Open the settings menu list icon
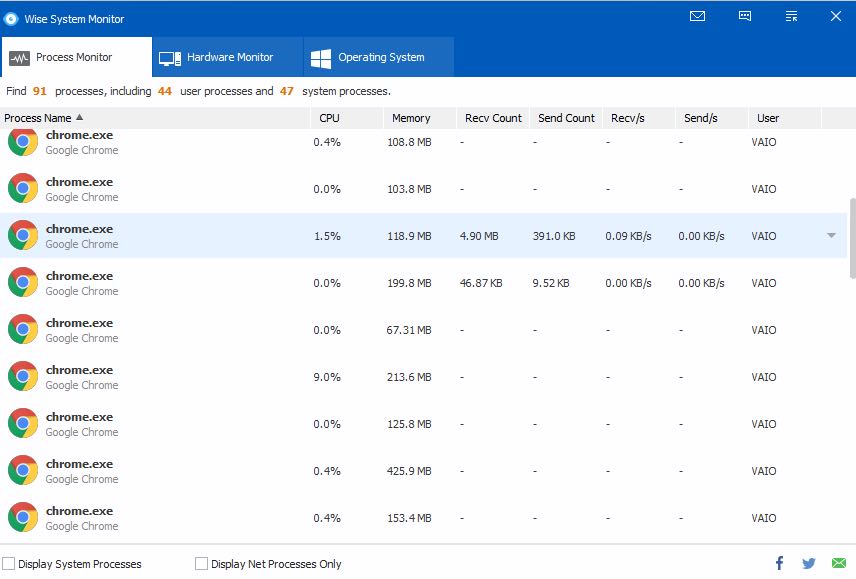Viewport: 856px width, 579px height. pyautogui.click(x=791, y=16)
